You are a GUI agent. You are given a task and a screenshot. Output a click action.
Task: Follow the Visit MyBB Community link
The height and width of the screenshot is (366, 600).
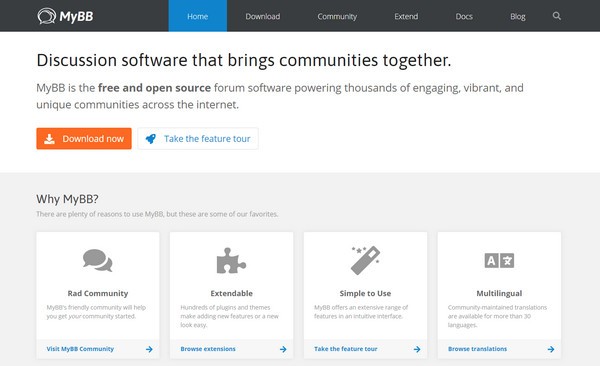point(80,349)
